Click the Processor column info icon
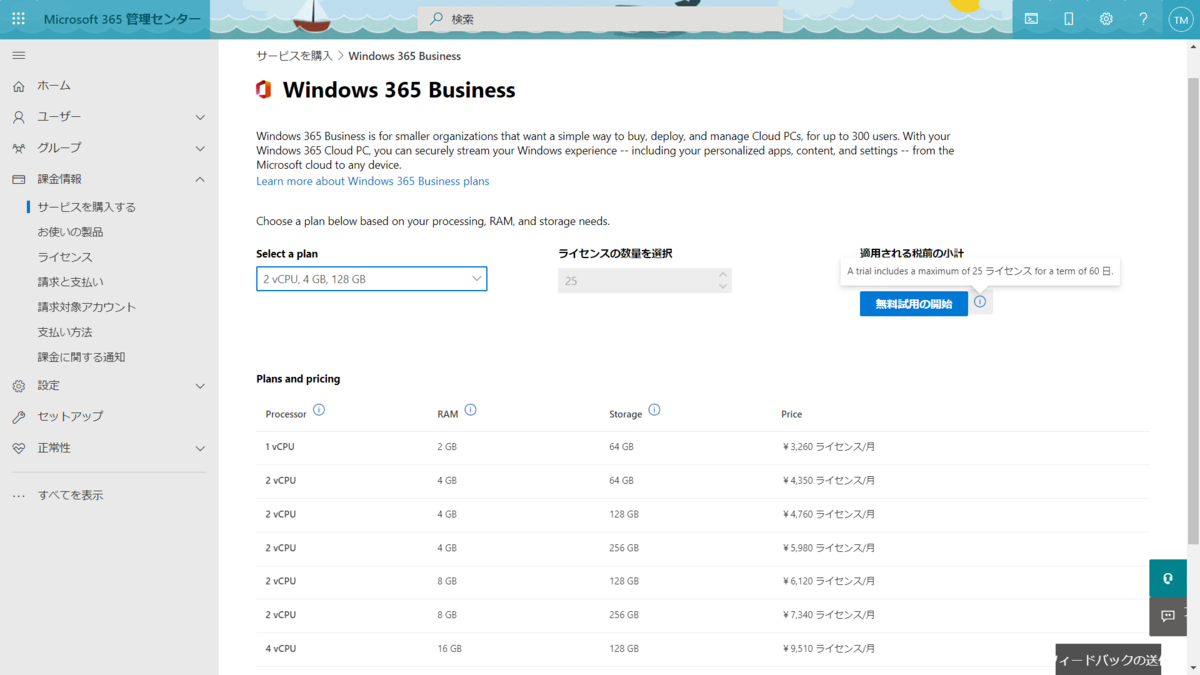The image size is (1200, 675). tap(319, 410)
